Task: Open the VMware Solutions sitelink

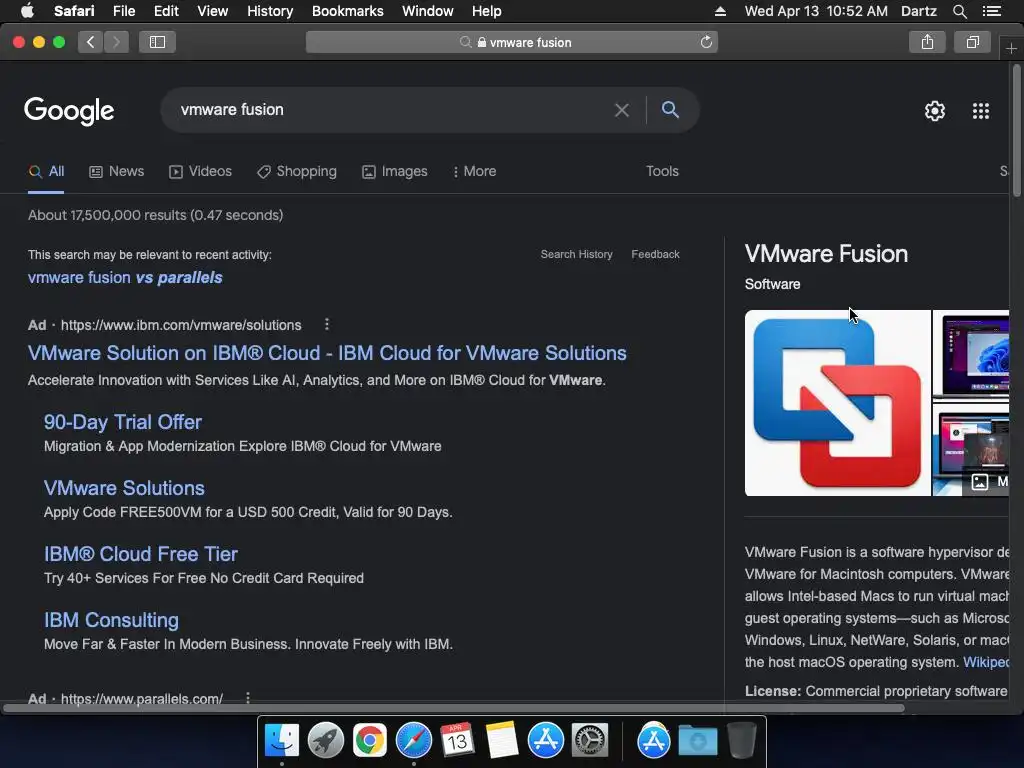Action: 124,488
